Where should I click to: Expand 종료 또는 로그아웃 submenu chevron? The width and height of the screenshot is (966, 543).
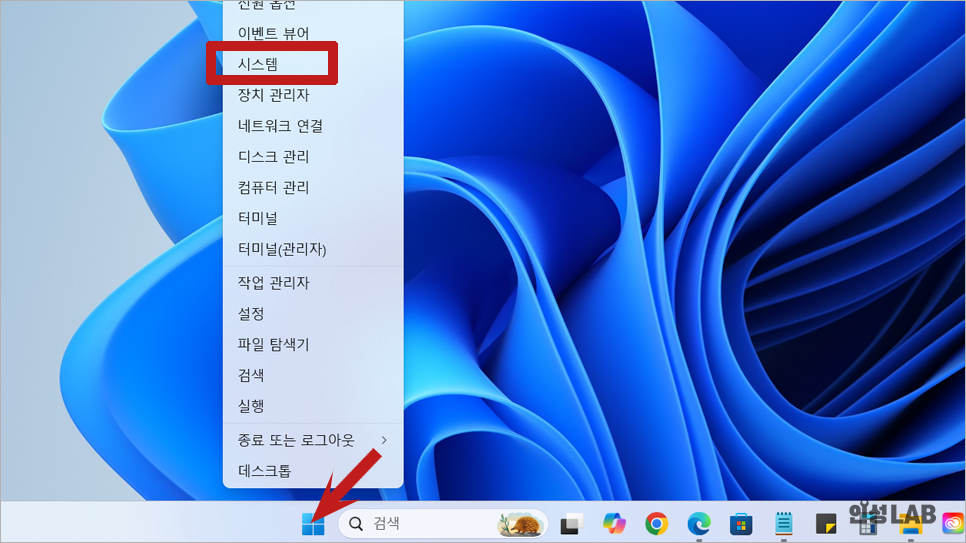(x=384, y=440)
